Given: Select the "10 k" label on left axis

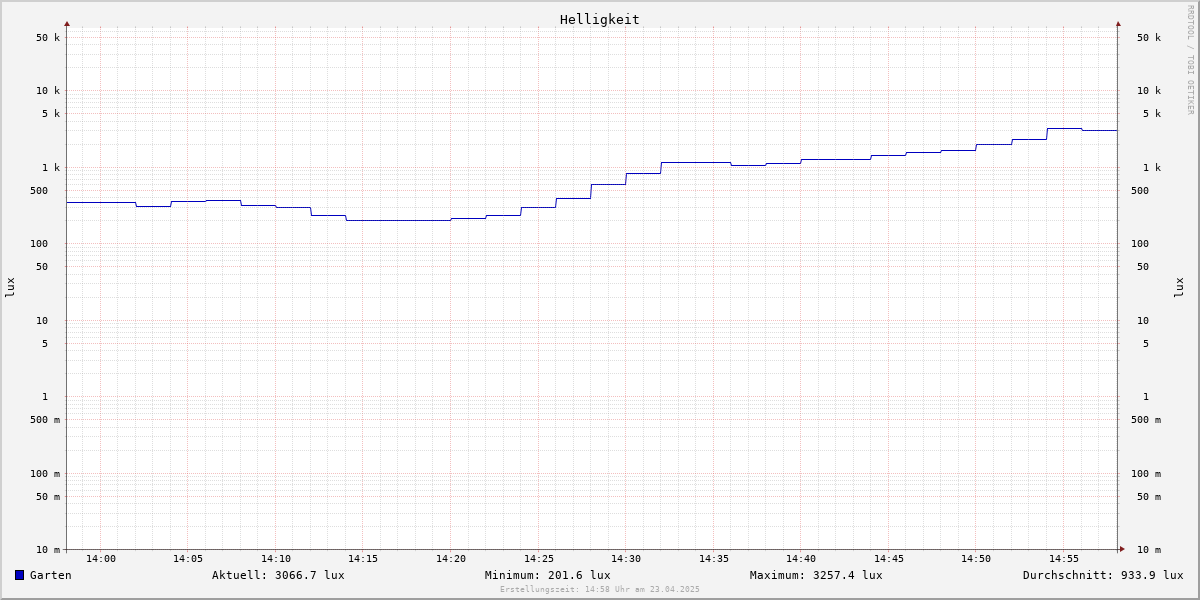Looking at the screenshot, I should (x=48, y=91).
